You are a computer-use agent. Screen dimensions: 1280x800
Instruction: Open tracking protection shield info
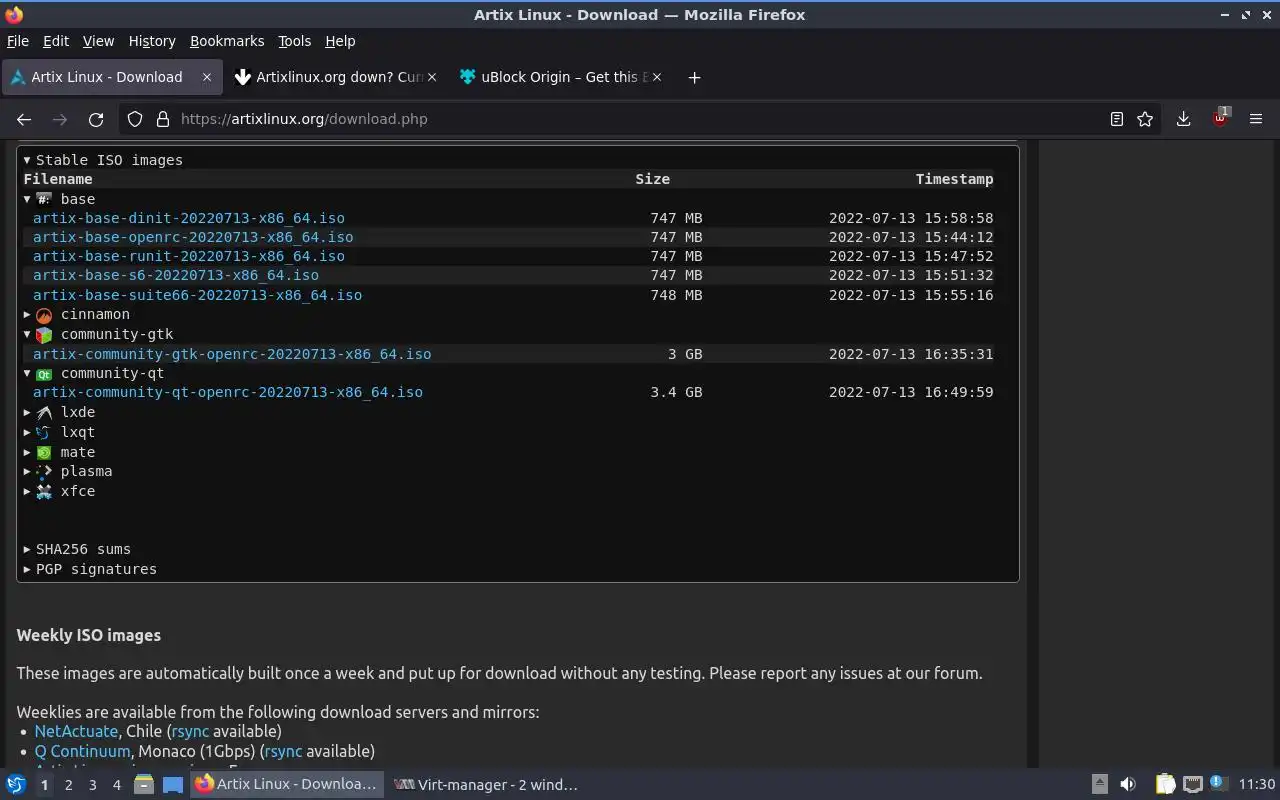tap(135, 119)
